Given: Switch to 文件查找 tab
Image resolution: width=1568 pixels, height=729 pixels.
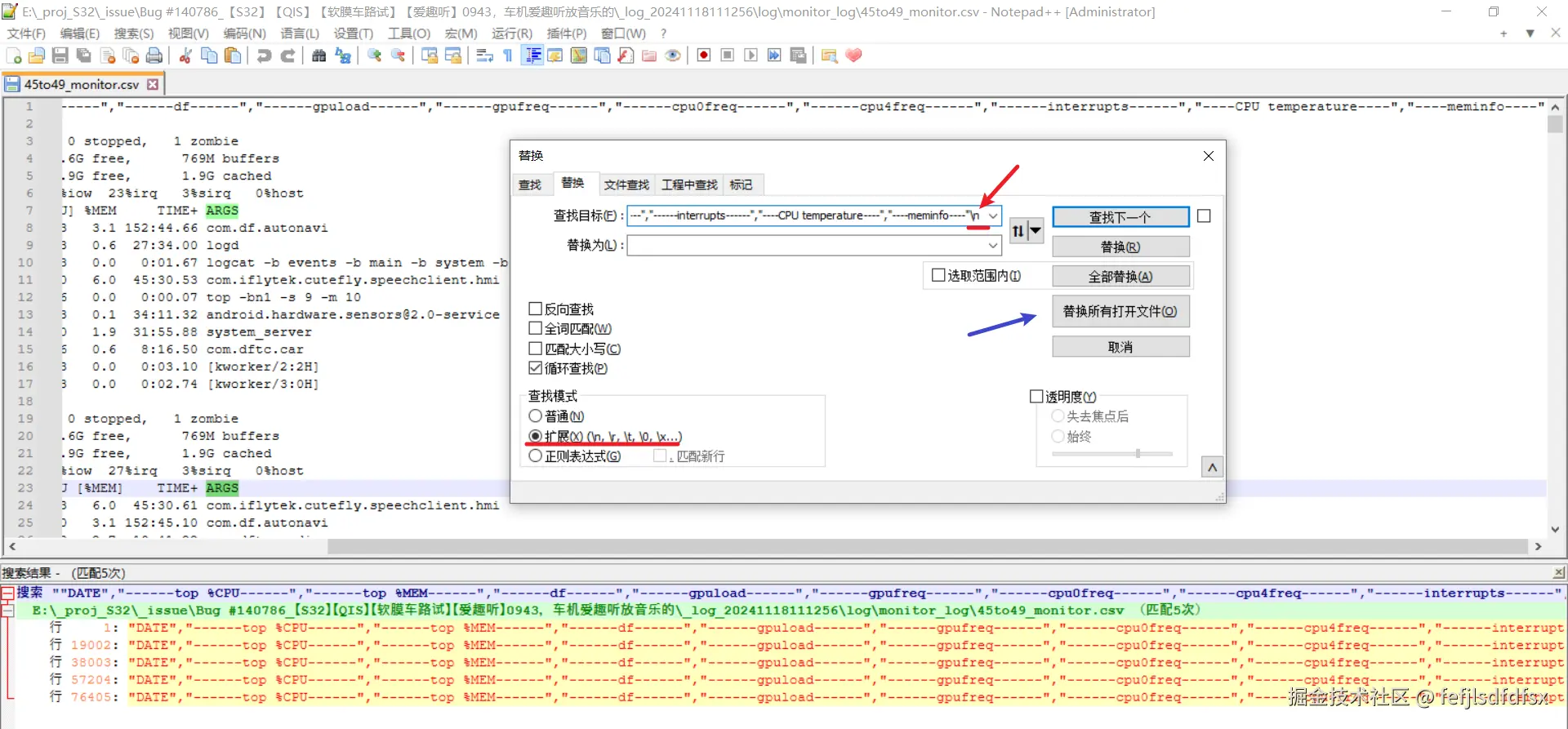Looking at the screenshot, I should [626, 185].
